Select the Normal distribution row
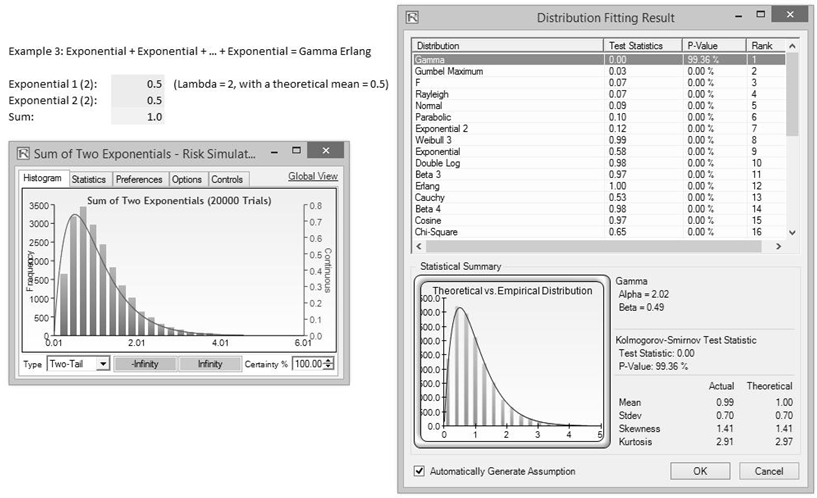The image size is (817, 498). pos(599,105)
